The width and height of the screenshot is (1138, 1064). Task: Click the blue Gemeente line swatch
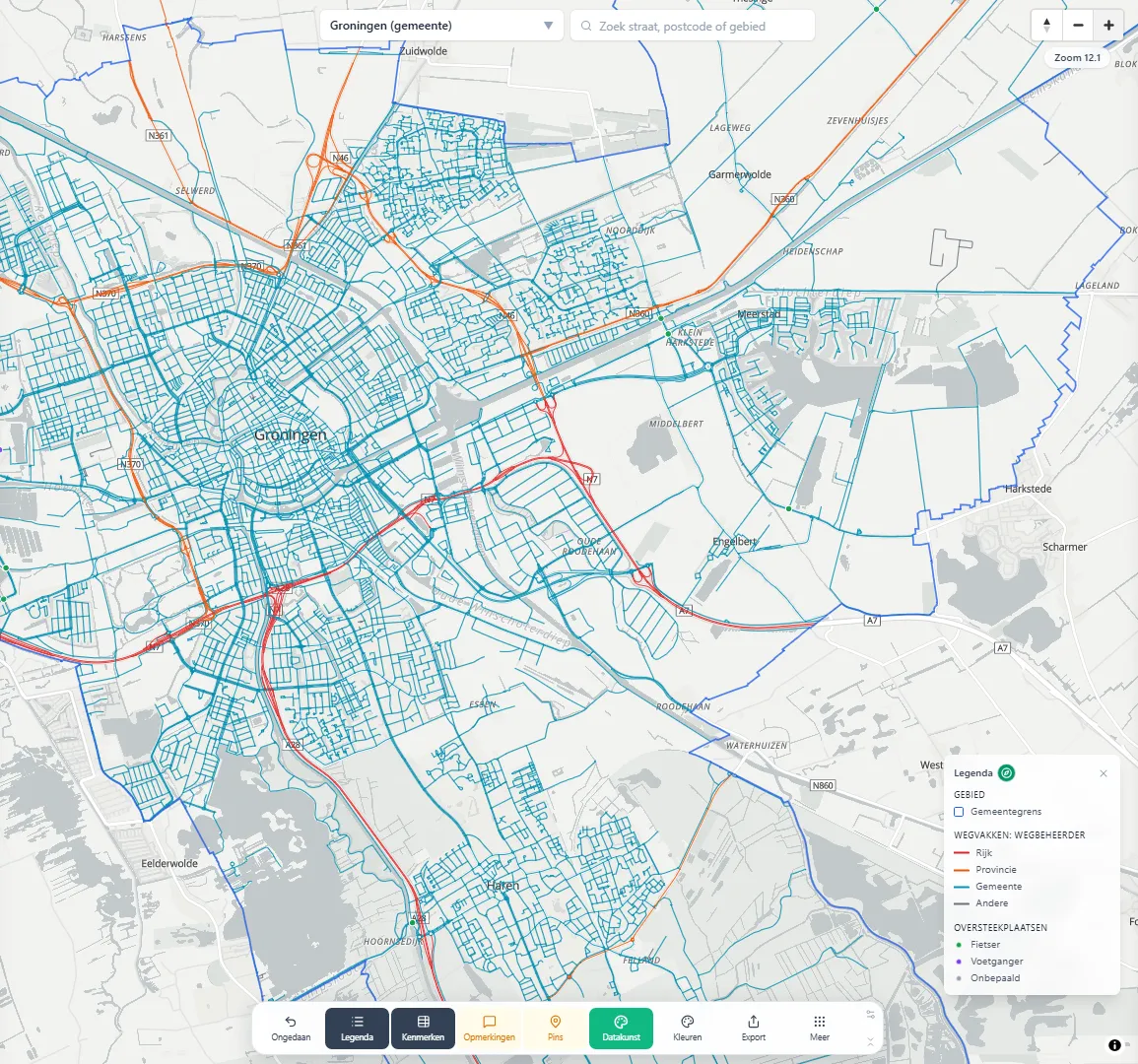point(962,887)
